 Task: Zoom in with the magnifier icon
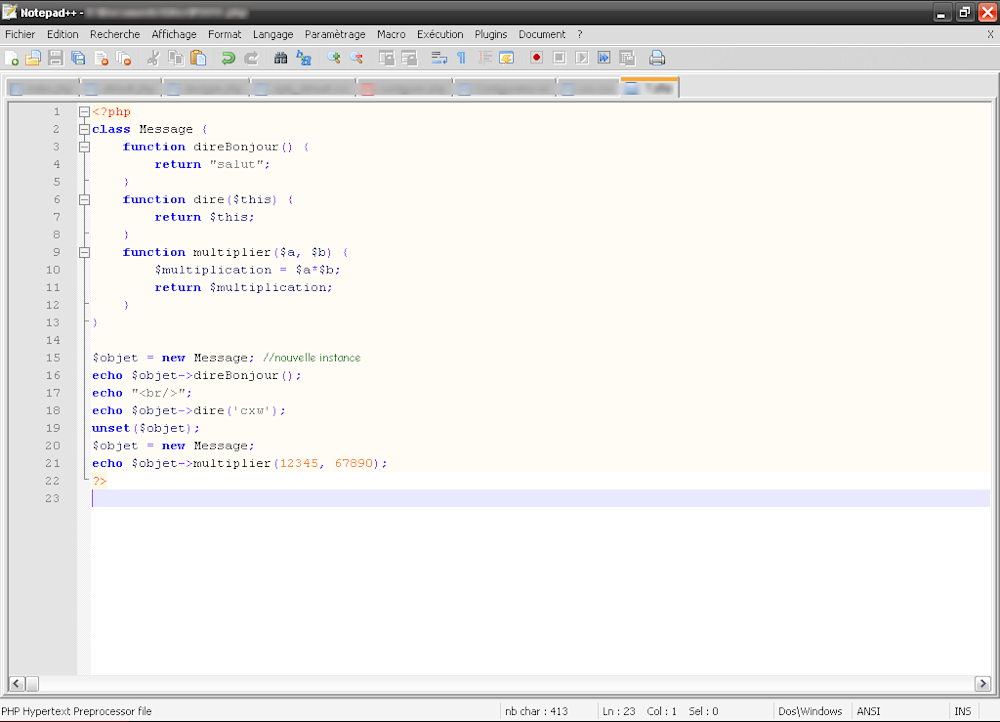point(333,58)
